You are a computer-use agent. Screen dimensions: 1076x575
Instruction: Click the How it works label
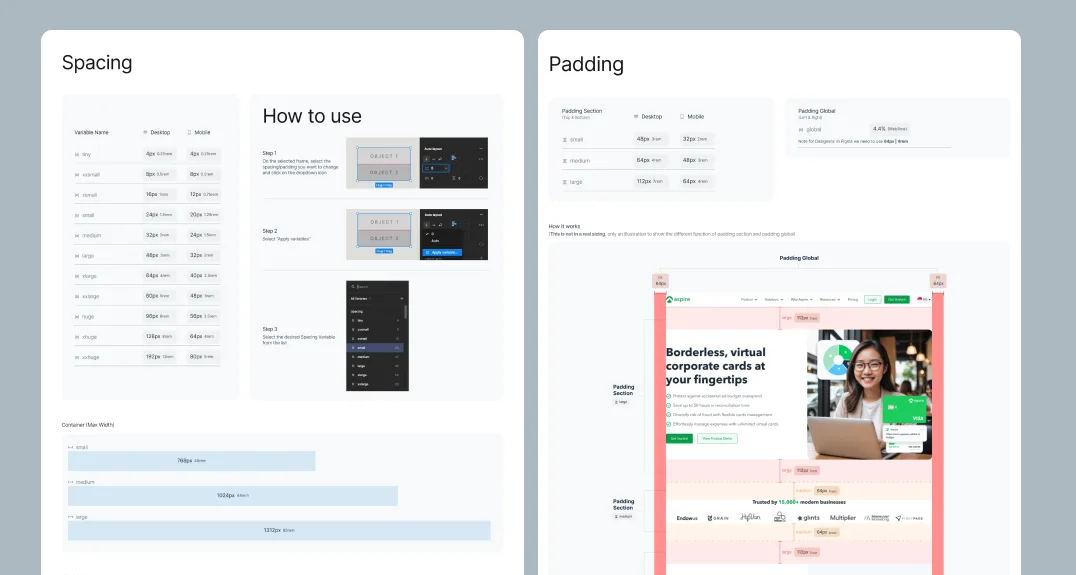pyautogui.click(x=564, y=226)
